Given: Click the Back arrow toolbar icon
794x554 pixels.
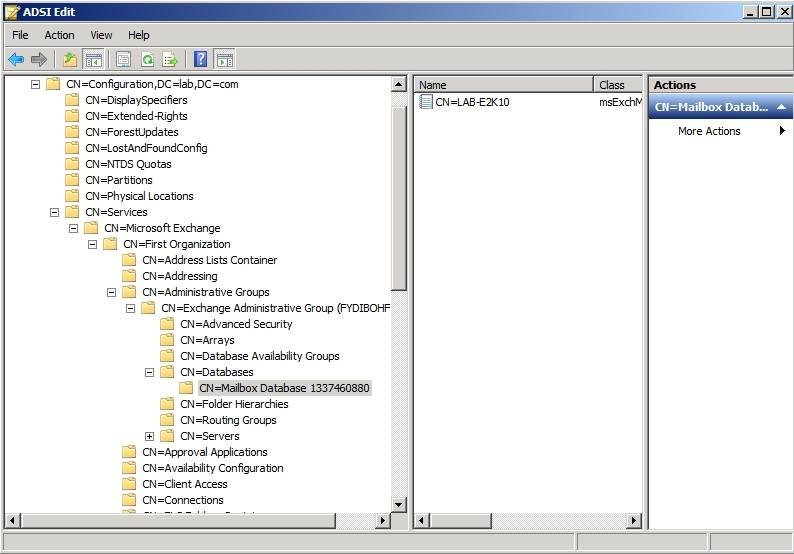Looking at the screenshot, I should (x=16, y=60).
